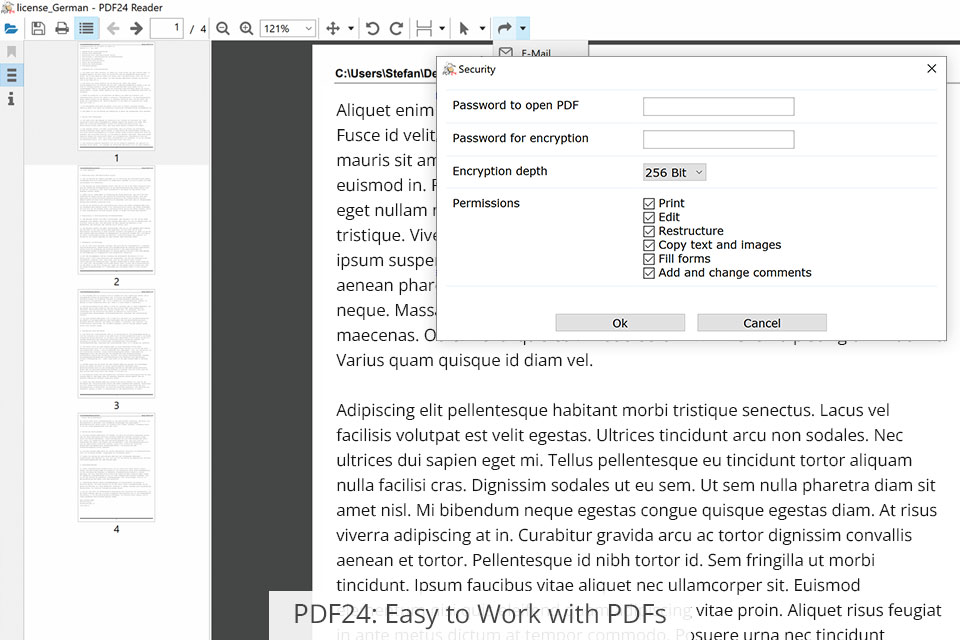Toggle the Fill forms permission
The height and width of the screenshot is (640, 960).
coord(649,259)
